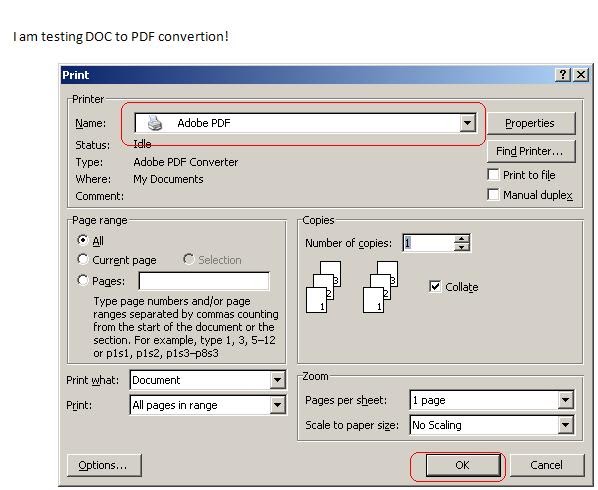Open the printer Name dropdown arrow
Screen dimensions: 598x490
[467, 123]
